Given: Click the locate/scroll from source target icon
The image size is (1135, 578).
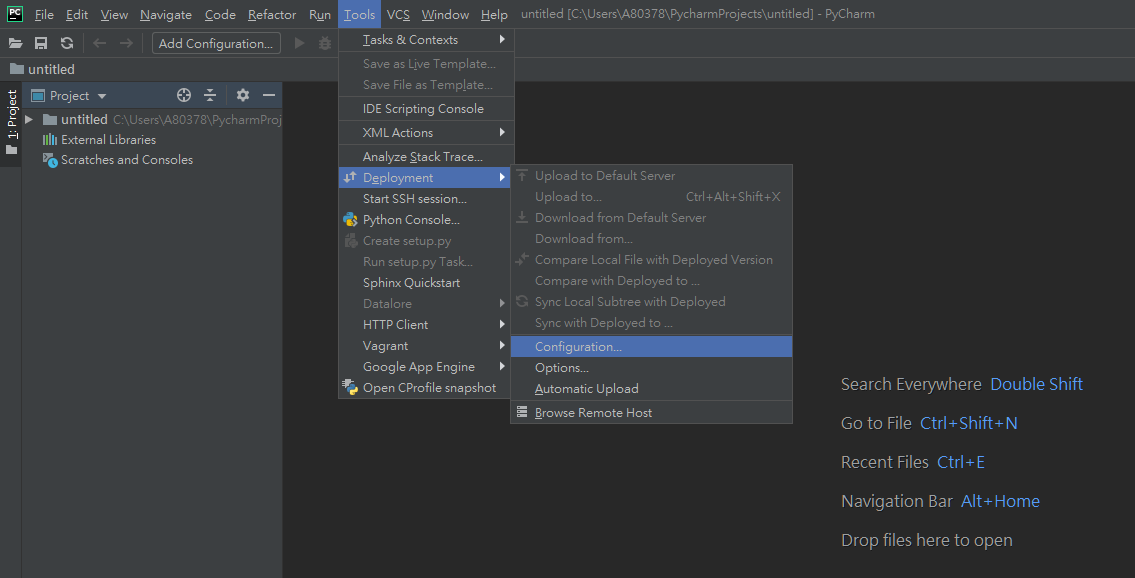Looking at the screenshot, I should (x=184, y=95).
